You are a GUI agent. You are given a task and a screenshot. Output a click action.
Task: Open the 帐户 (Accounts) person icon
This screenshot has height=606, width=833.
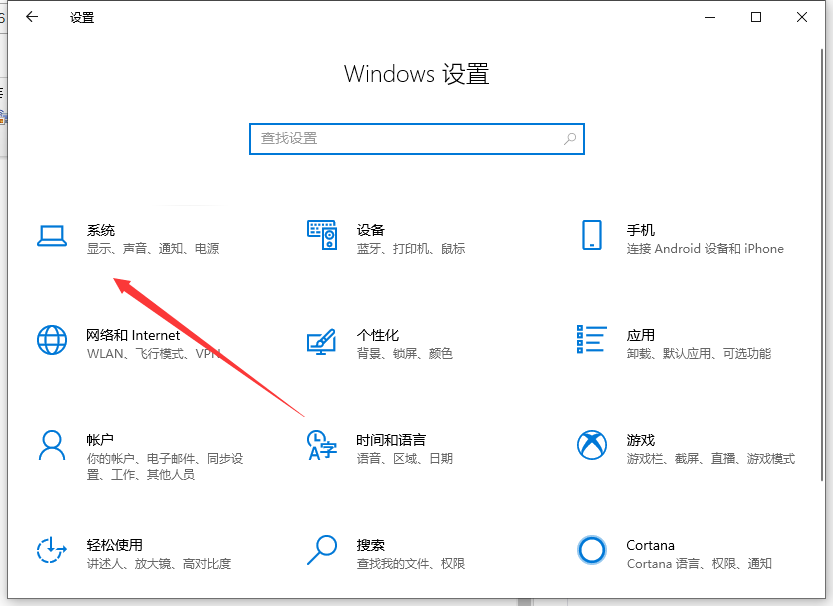pyautogui.click(x=51, y=445)
